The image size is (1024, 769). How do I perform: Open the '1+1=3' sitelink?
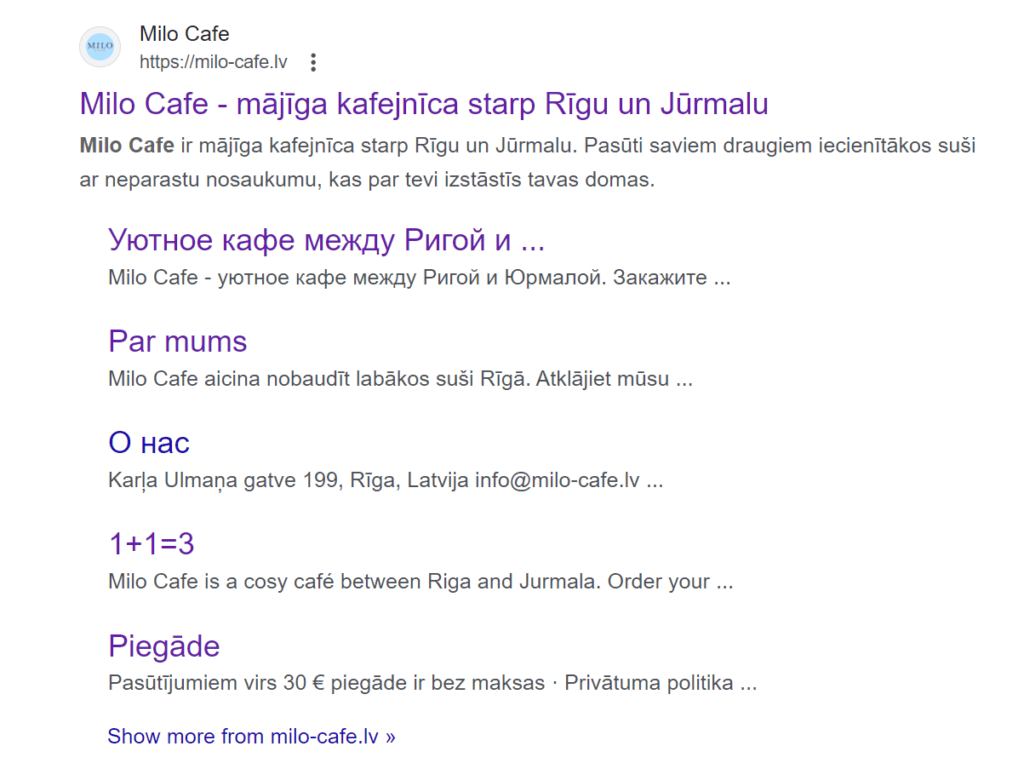tap(150, 544)
